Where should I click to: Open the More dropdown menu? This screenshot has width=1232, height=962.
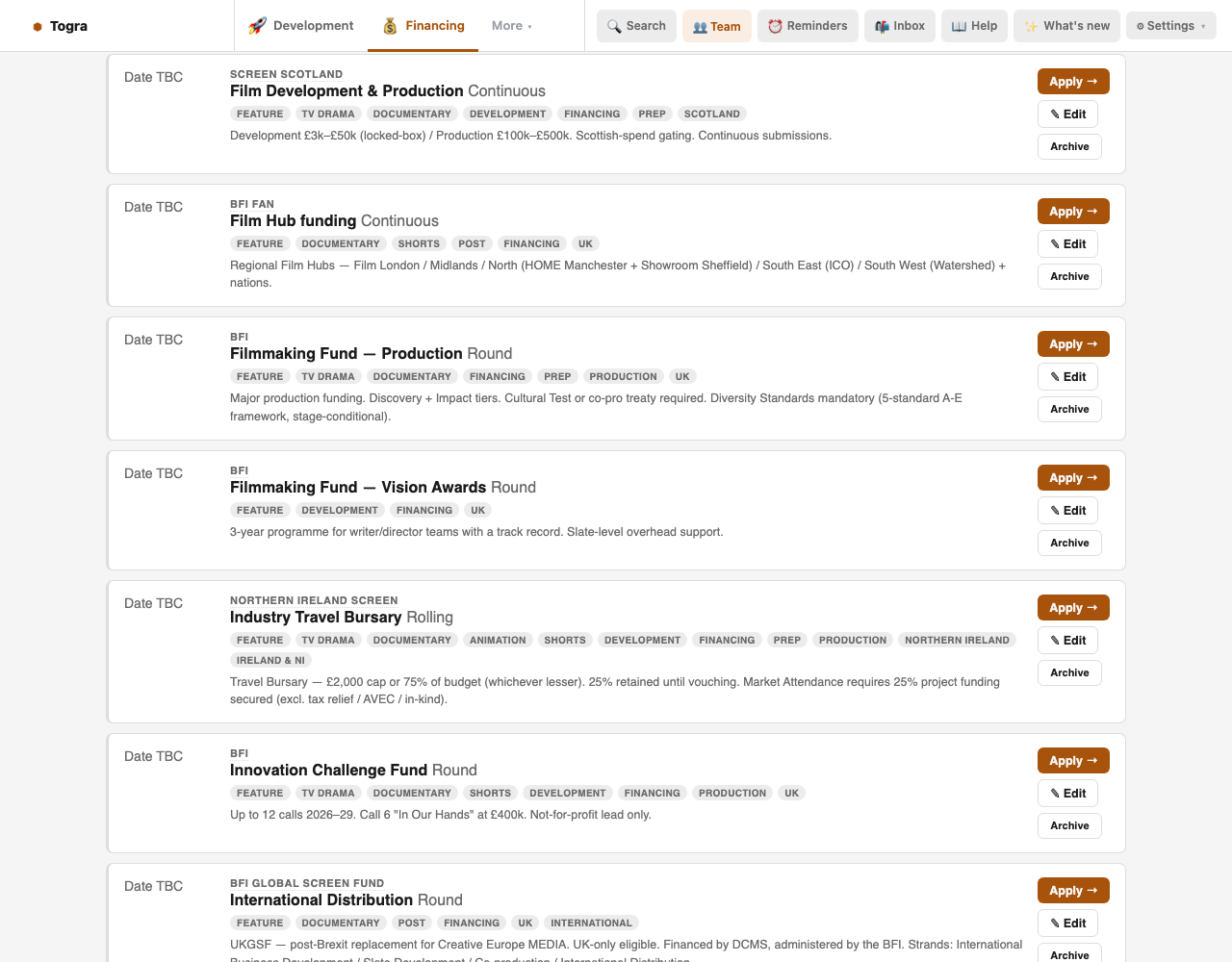(511, 26)
